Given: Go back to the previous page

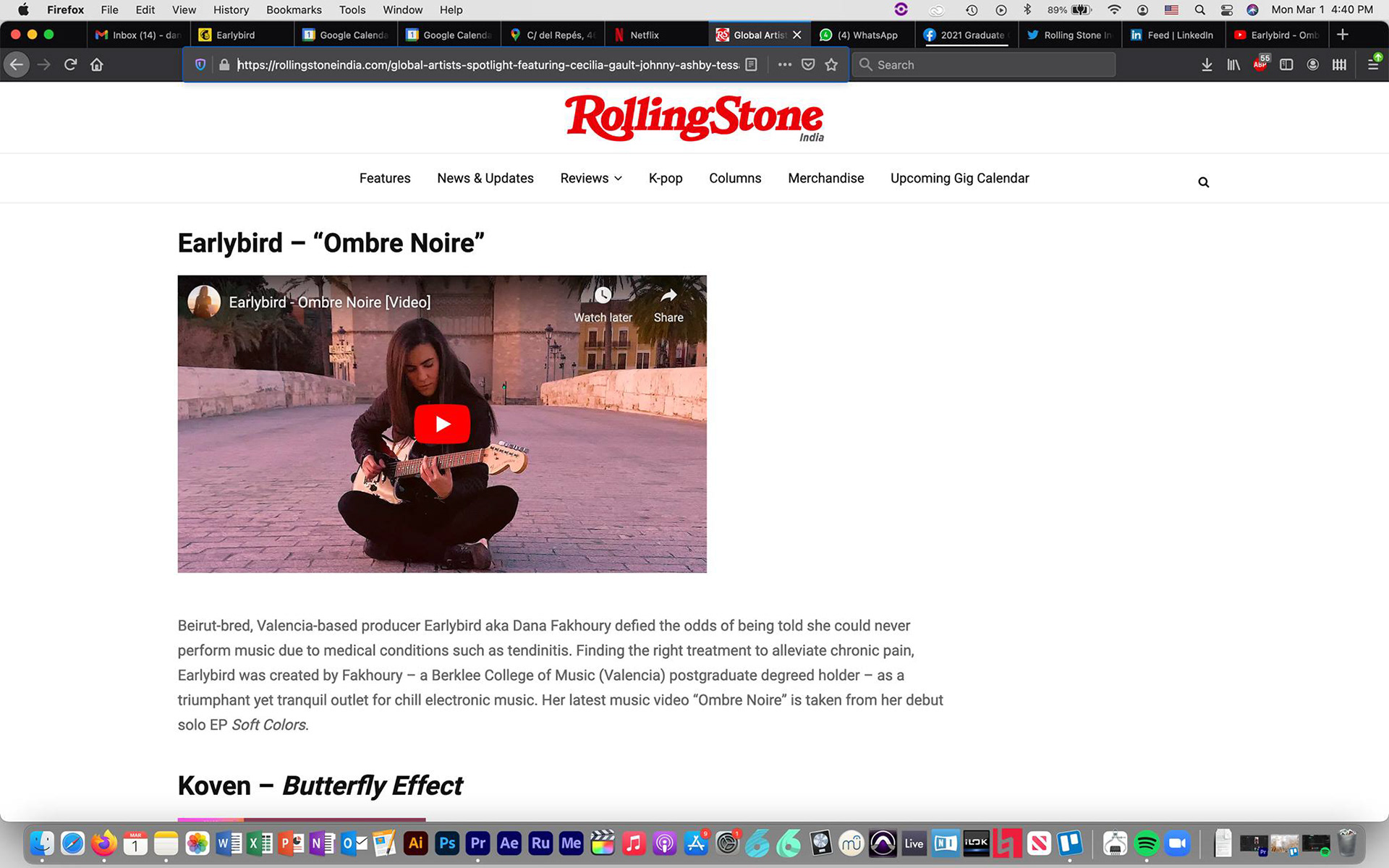Looking at the screenshot, I should pos(16,64).
